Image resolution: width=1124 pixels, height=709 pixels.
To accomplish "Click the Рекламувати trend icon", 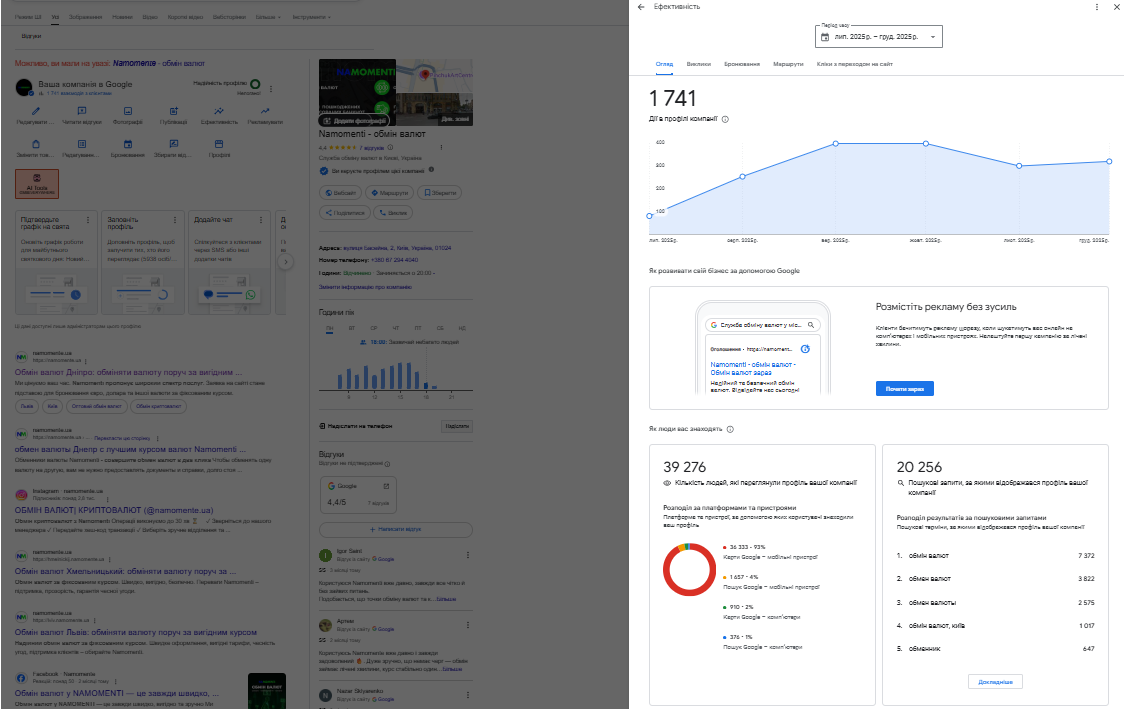I will (x=265, y=111).
